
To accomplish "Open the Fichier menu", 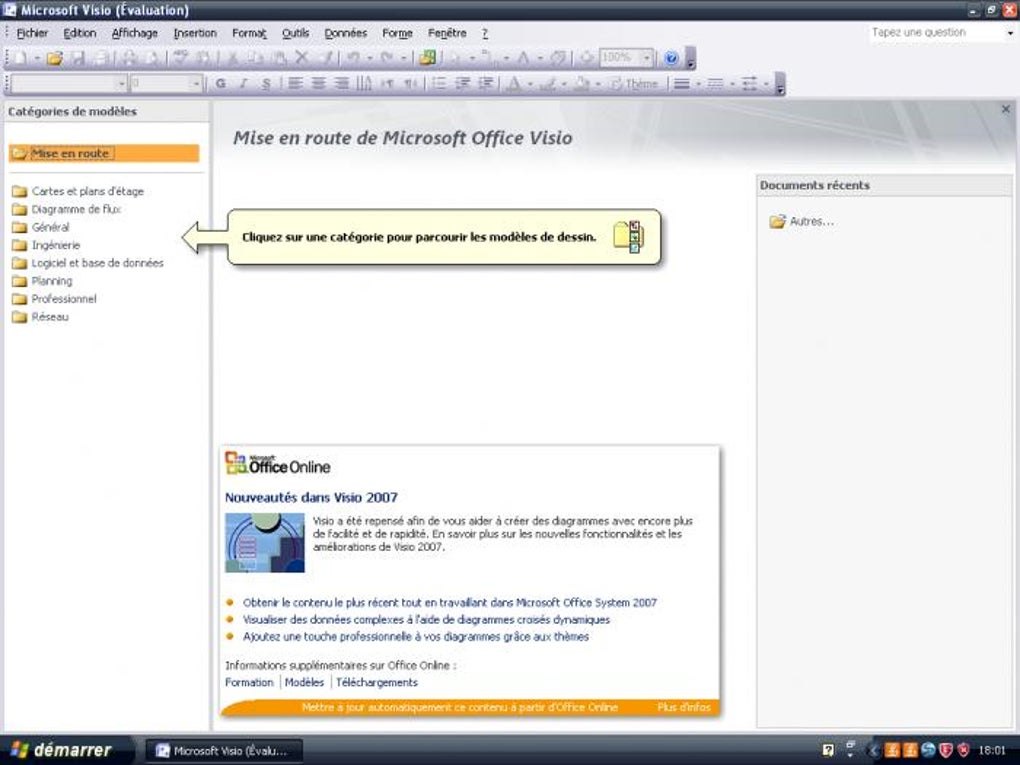I will click(32, 33).
